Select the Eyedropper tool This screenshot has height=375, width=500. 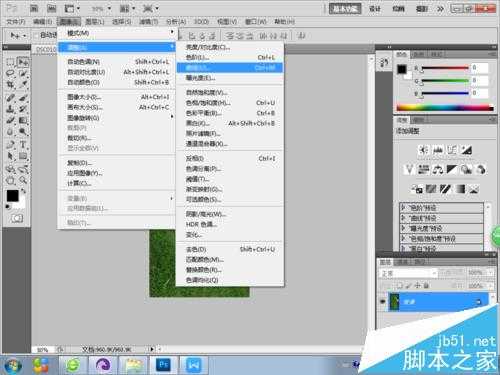coord(23,85)
